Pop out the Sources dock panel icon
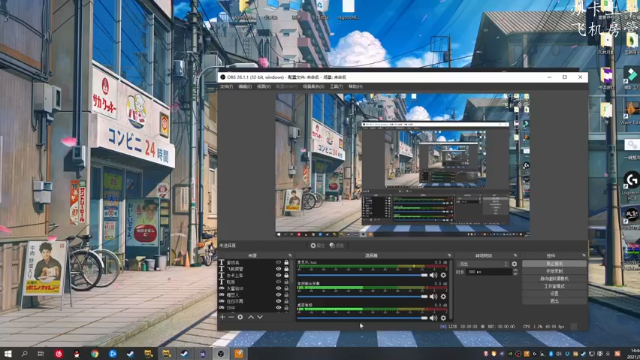The height and width of the screenshot is (360, 640). (x=290, y=256)
